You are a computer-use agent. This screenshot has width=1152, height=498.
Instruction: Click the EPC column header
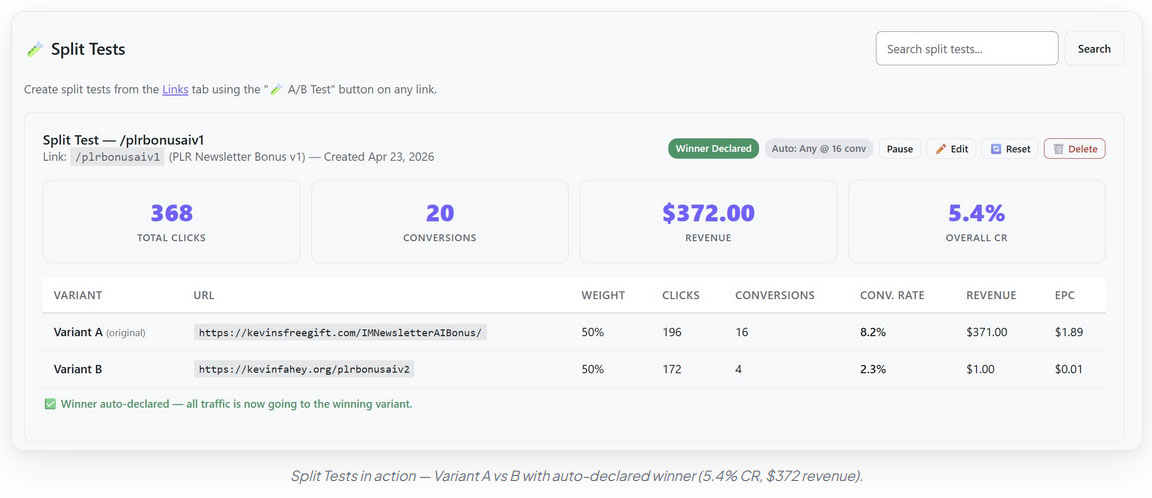click(x=1065, y=295)
